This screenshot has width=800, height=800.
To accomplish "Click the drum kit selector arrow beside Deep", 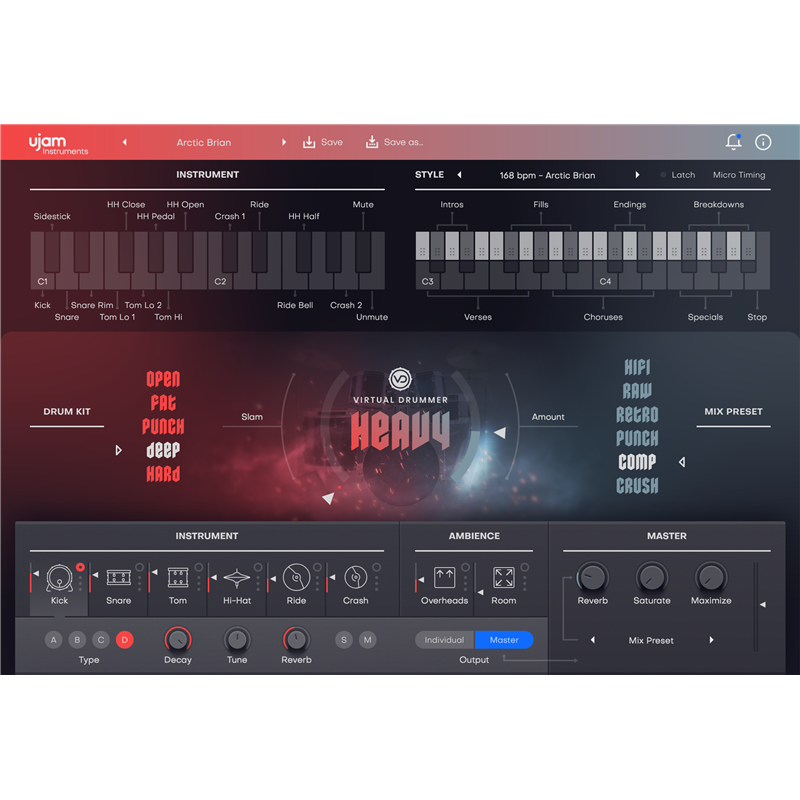I will [118, 450].
